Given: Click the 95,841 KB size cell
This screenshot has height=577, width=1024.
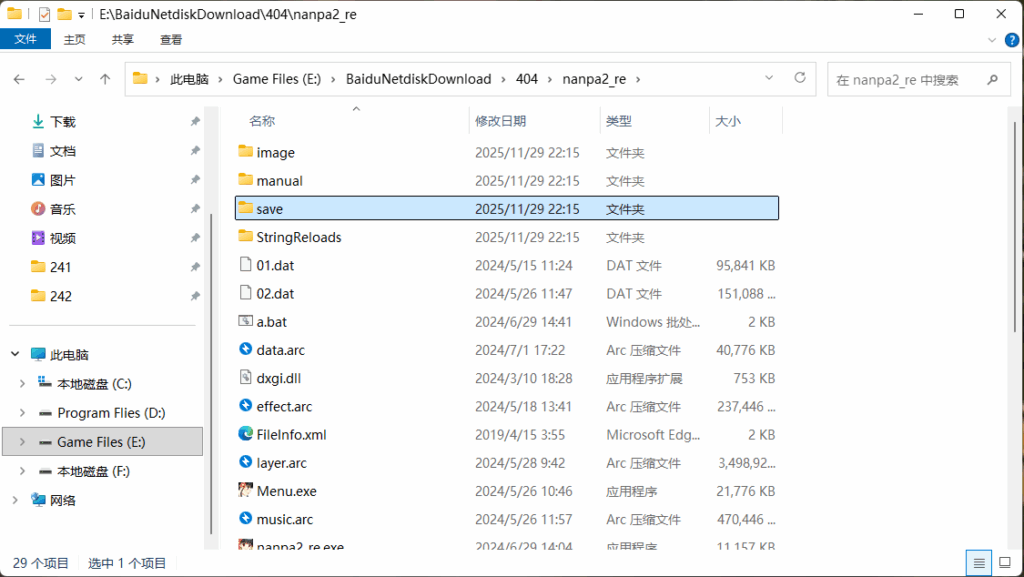Looking at the screenshot, I should pos(745,265).
